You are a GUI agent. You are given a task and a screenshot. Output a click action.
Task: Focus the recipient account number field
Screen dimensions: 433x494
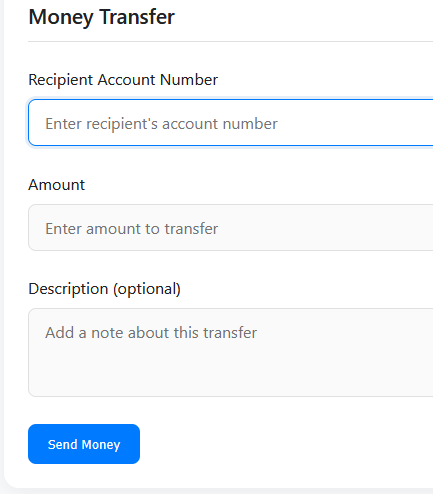coord(231,123)
